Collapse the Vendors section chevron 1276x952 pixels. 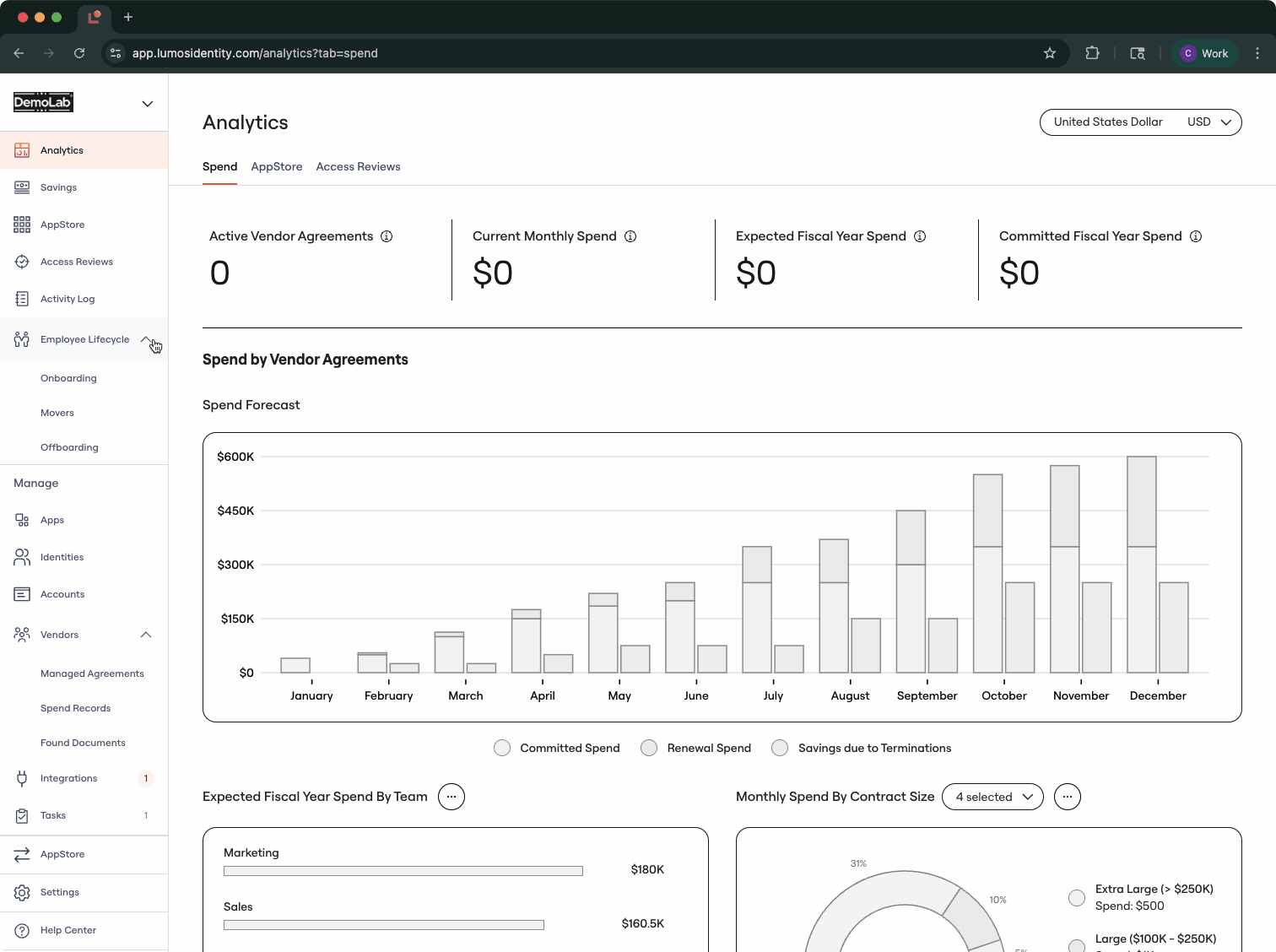146,635
